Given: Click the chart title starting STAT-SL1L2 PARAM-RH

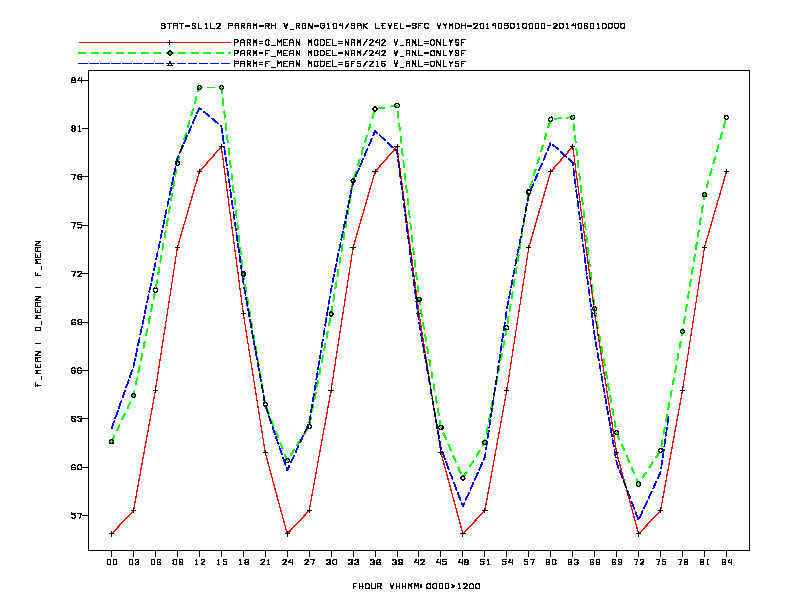Looking at the screenshot, I should pyautogui.click(x=392, y=26).
